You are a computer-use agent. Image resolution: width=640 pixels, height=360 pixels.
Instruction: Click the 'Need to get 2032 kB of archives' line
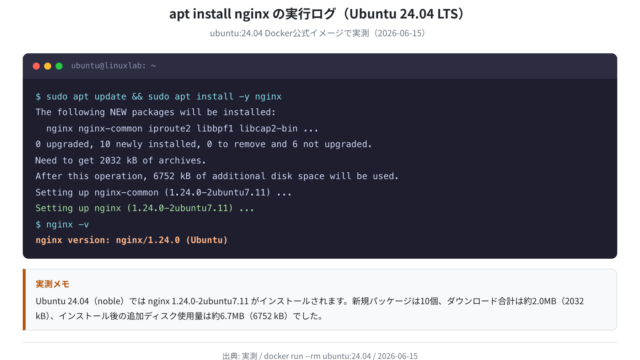[x=120, y=160]
